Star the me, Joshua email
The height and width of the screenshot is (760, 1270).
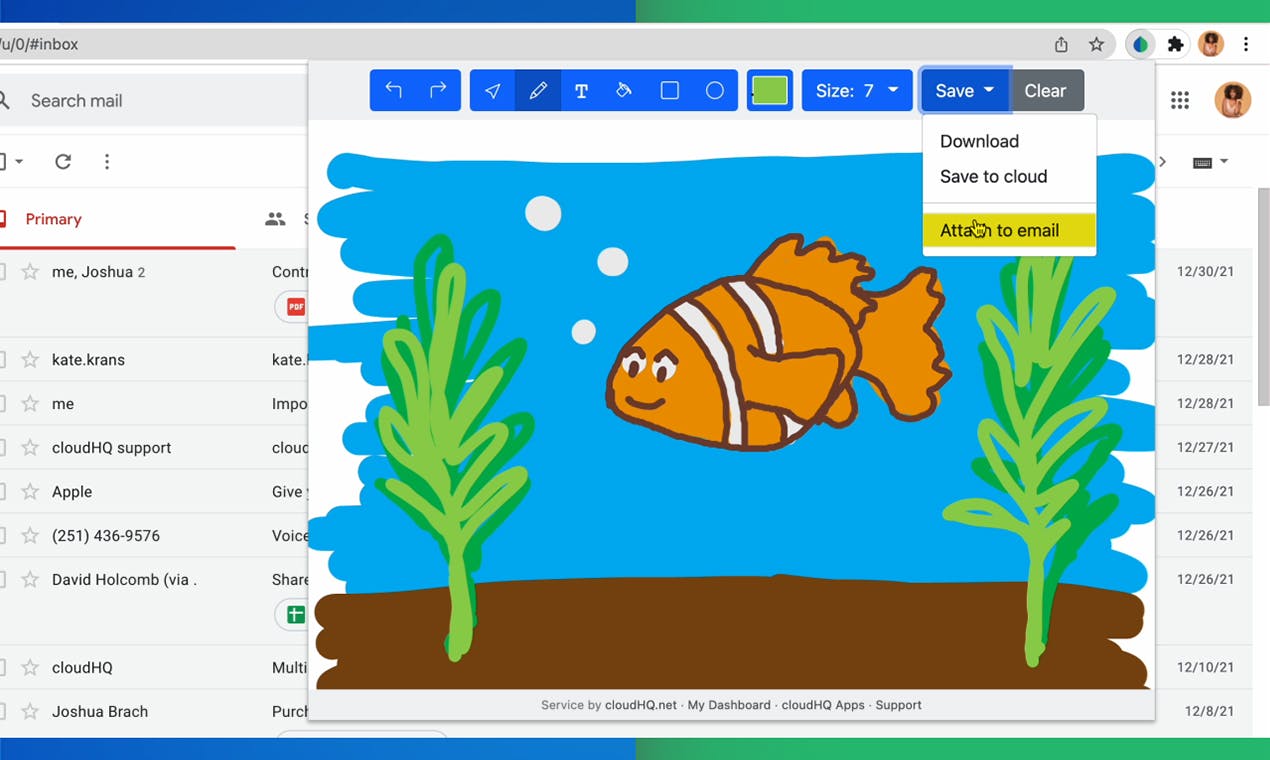pyautogui.click(x=31, y=272)
